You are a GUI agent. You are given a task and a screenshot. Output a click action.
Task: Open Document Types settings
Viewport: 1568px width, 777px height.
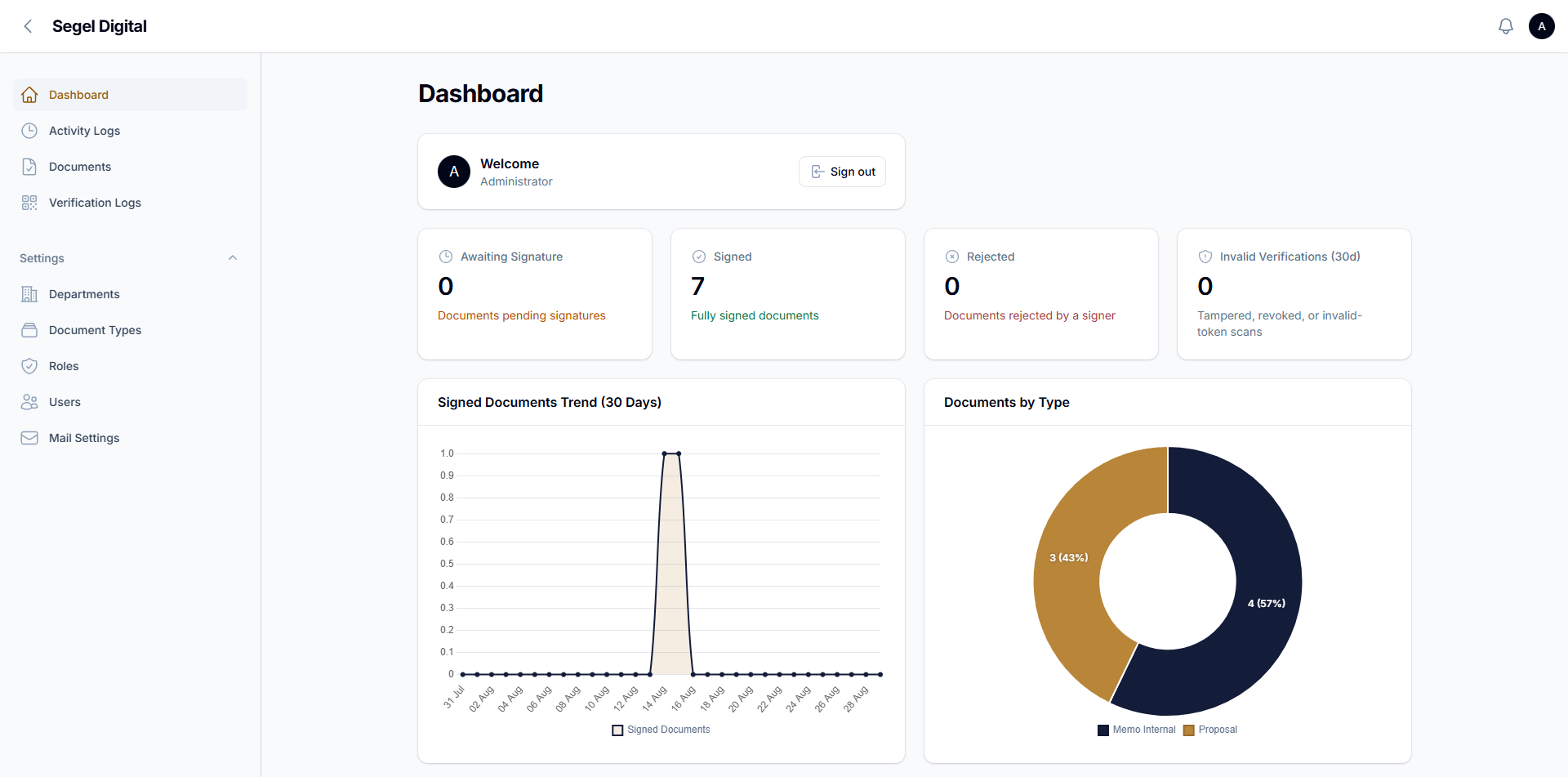click(x=131, y=330)
